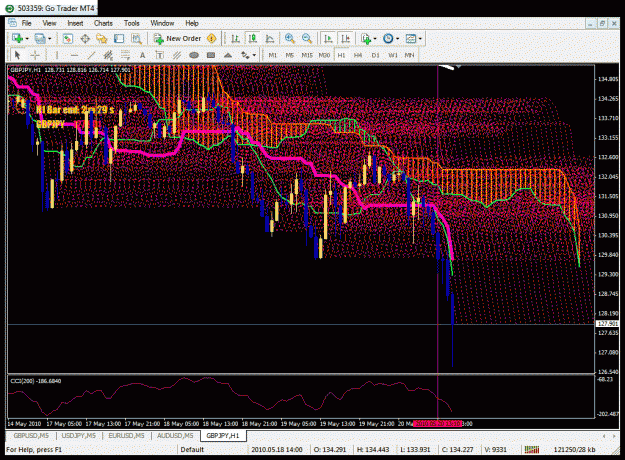Click the Default profile in status bar
625x460 pixels.
(x=192, y=450)
